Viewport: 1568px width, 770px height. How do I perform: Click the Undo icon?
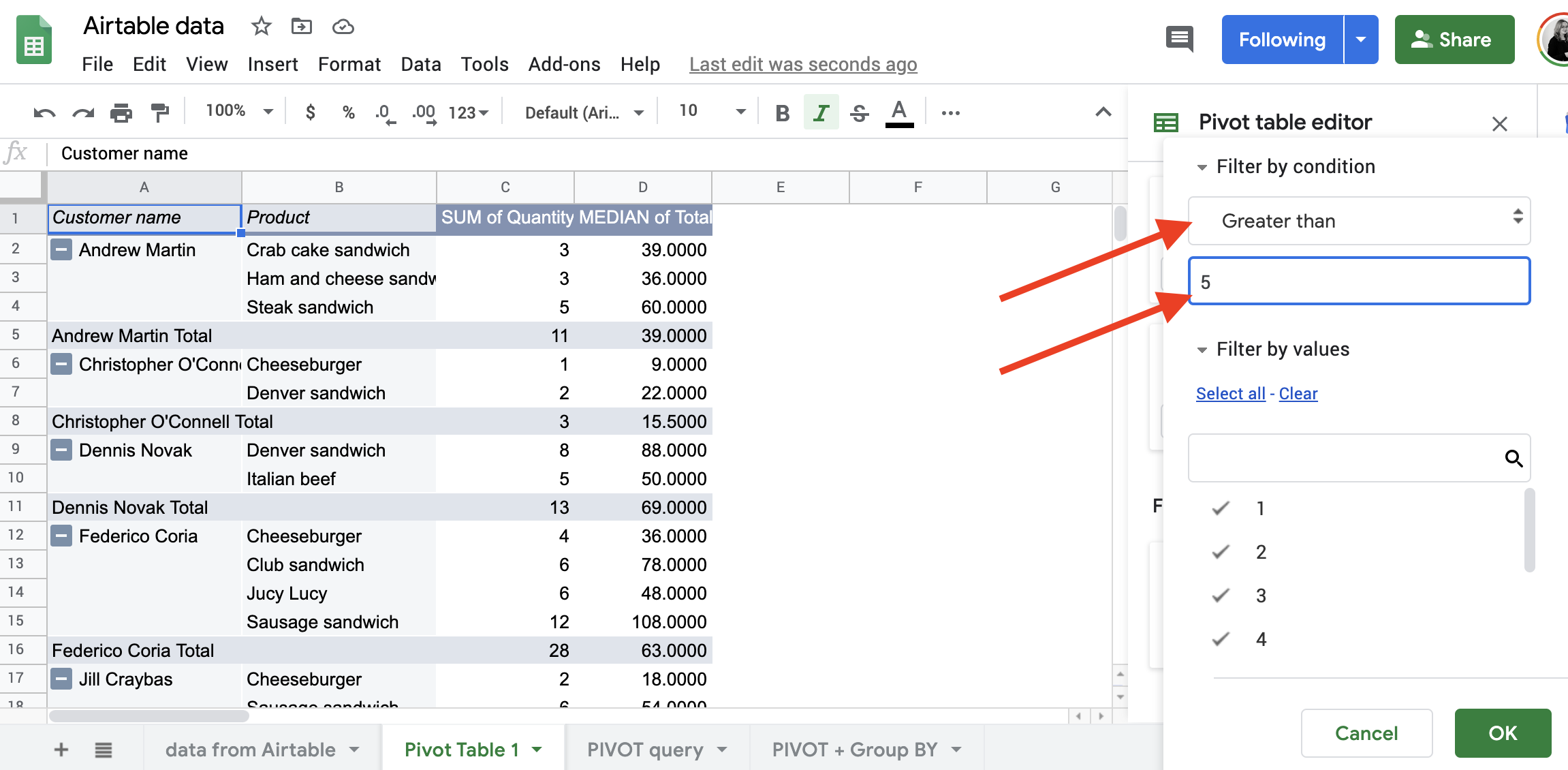point(44,112)
